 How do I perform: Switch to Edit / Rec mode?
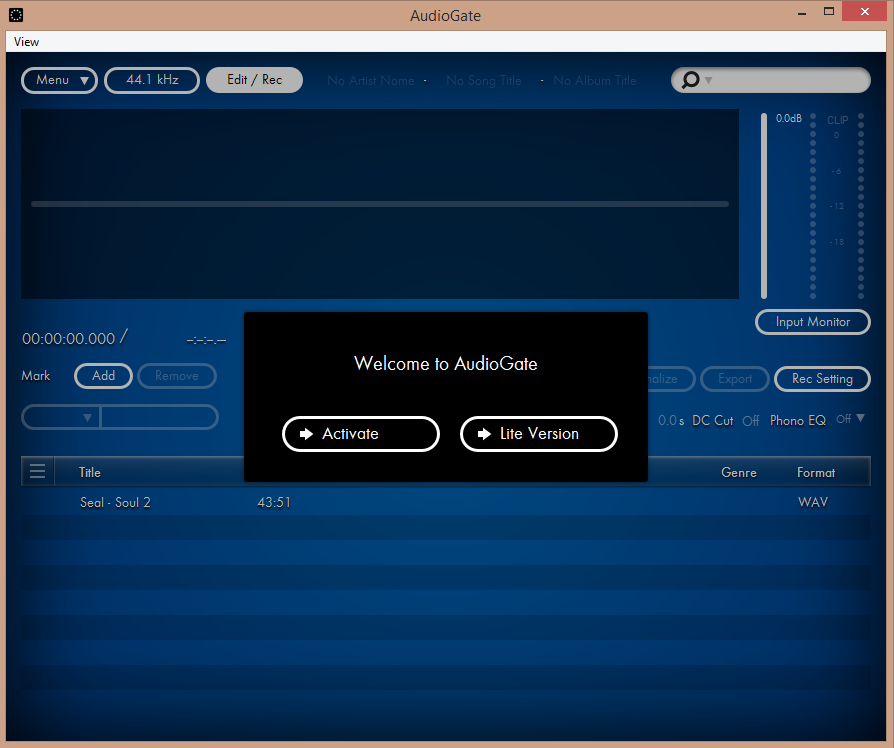pos(254,80)
